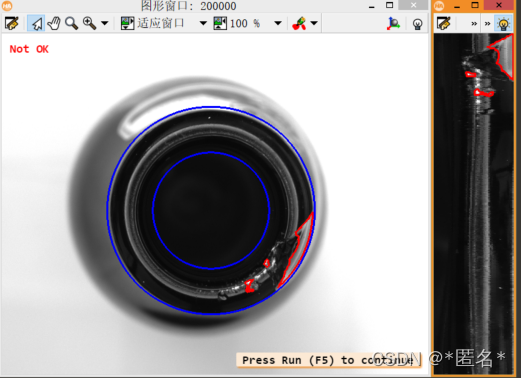Click the fit-to-window image icon

tap(127, 23)
